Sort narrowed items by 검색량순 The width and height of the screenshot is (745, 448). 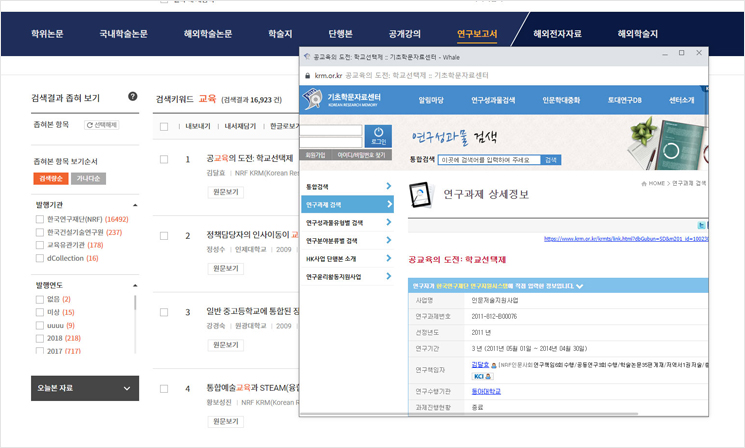coord(51,178)
